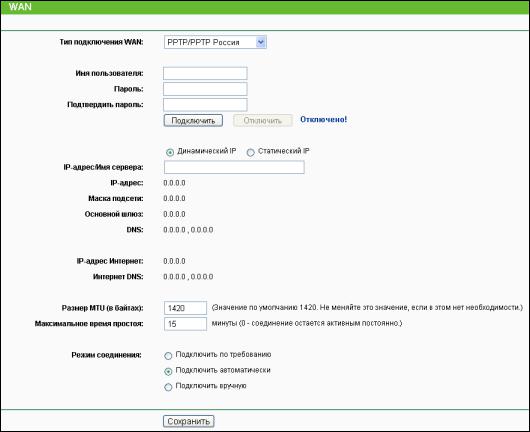530x432 pixels.
Task: Click the confirm password field
Action: pyautogui.click(x=205, y=105)
